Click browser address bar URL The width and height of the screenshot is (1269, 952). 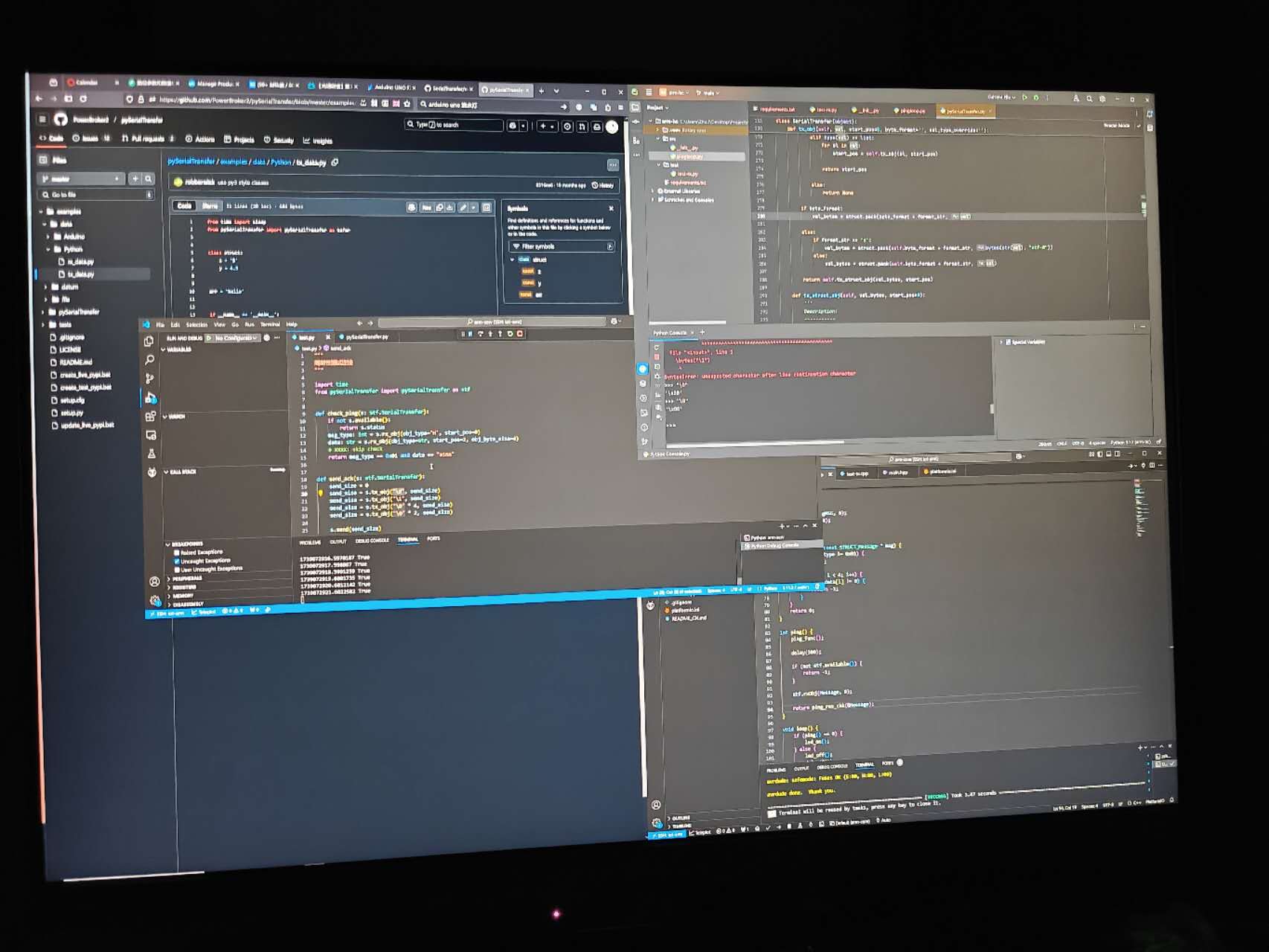[256, 100]
